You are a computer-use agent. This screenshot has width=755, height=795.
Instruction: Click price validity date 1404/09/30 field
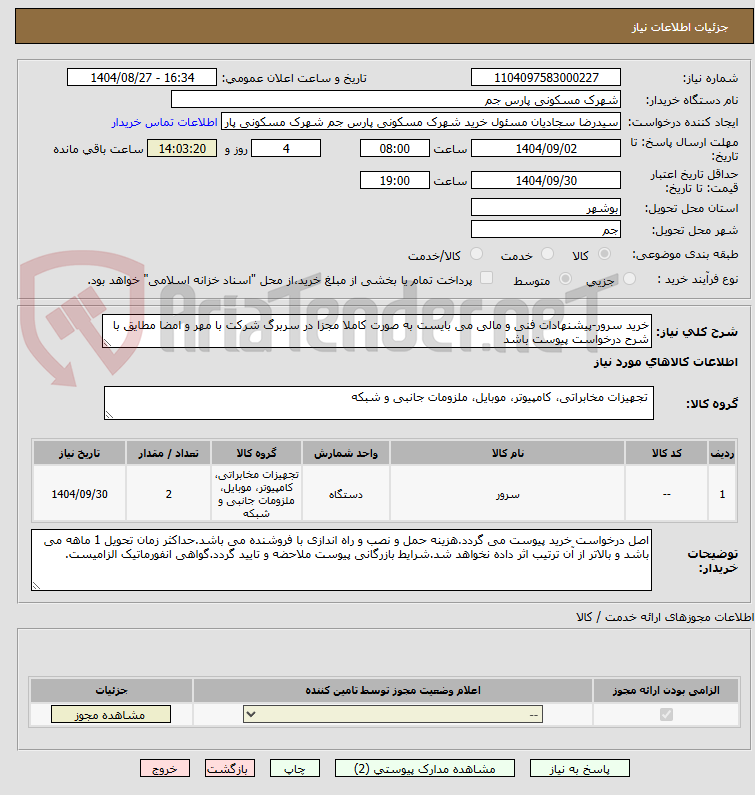pyautogui.click(x=546, y=180)
